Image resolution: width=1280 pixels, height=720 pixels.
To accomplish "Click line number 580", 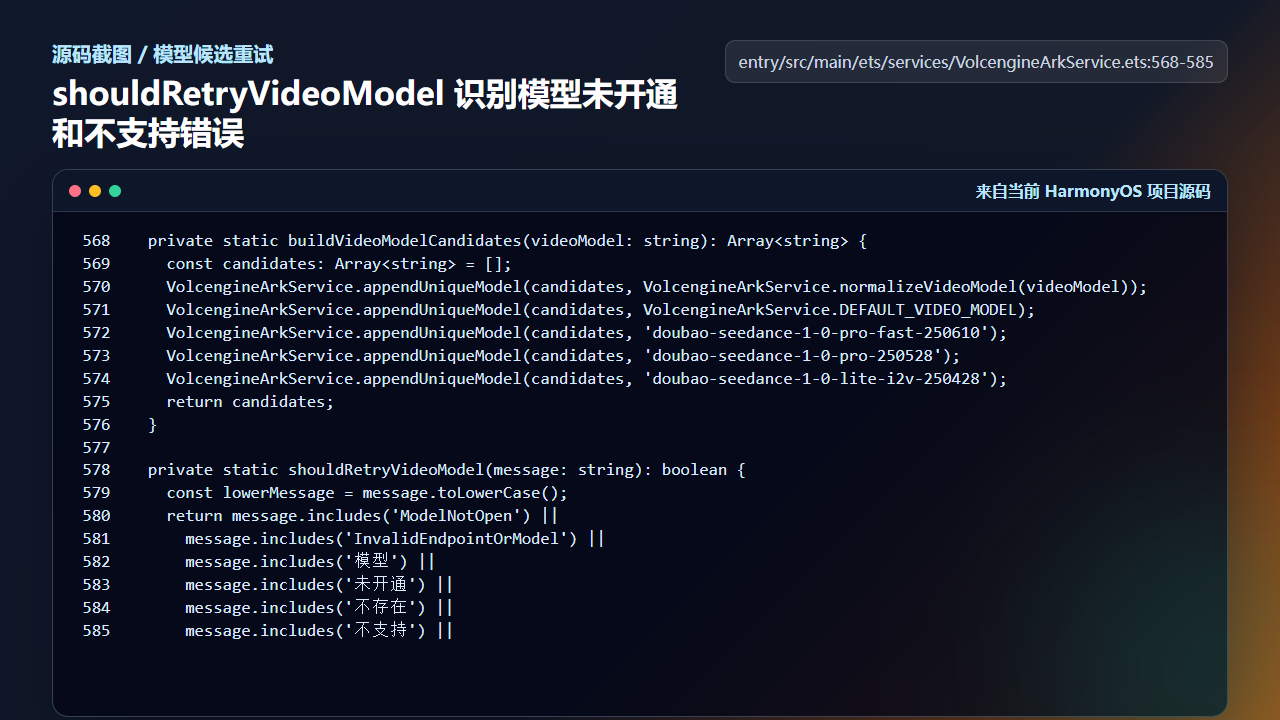I will tap(97, 516).
